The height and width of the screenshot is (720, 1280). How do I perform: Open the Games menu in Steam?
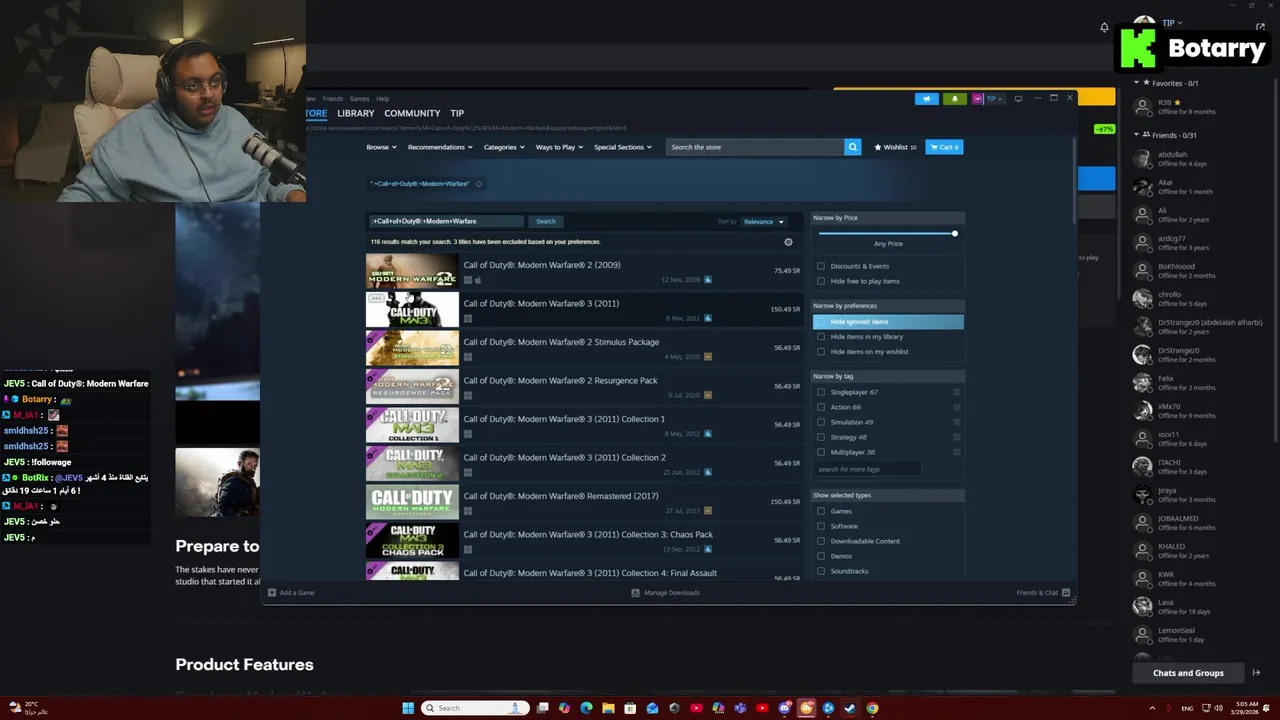(x=359, y=99)
